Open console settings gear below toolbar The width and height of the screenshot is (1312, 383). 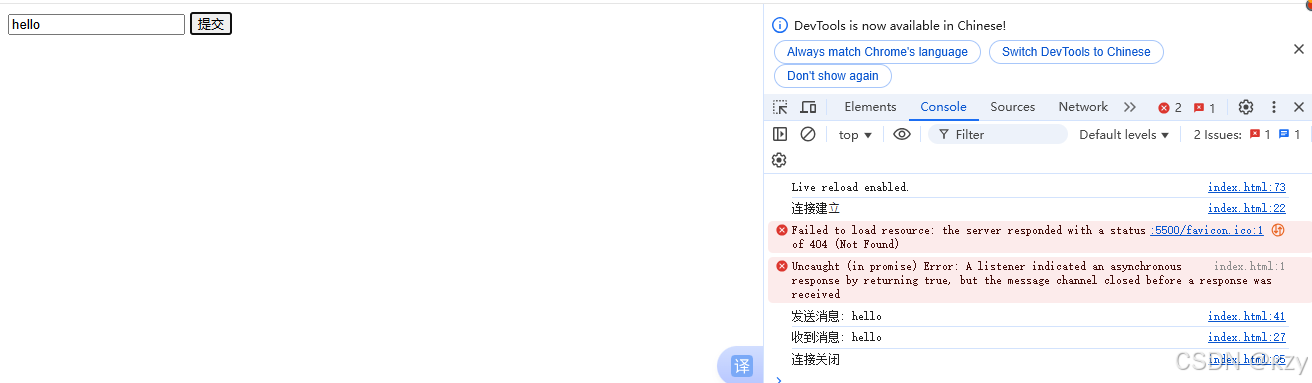coord(779,160)
